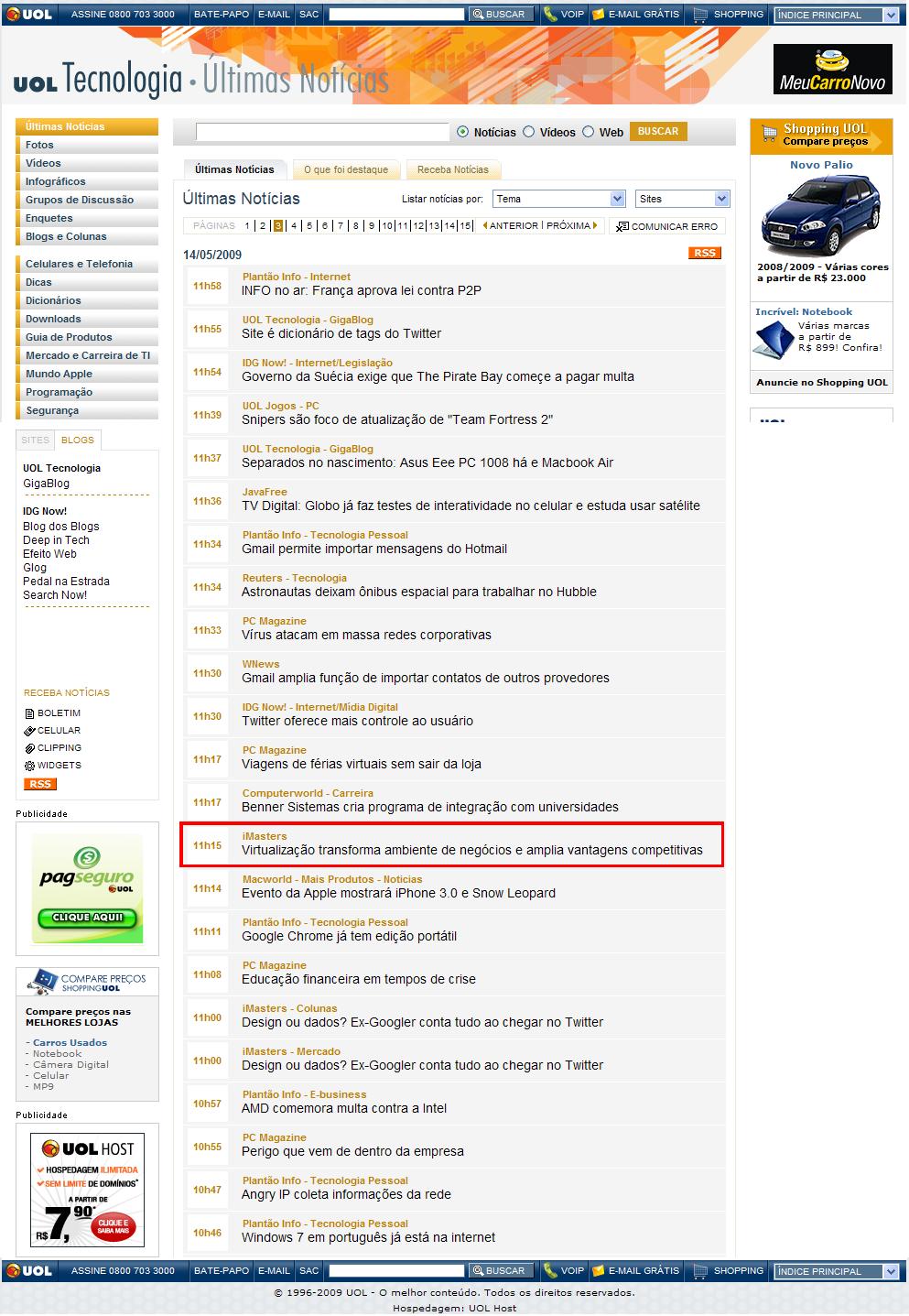Image resolution: width=909 pixels, height=1316 pixels.
Task: Click the orange Buscar button
Action: coord(657,132)
